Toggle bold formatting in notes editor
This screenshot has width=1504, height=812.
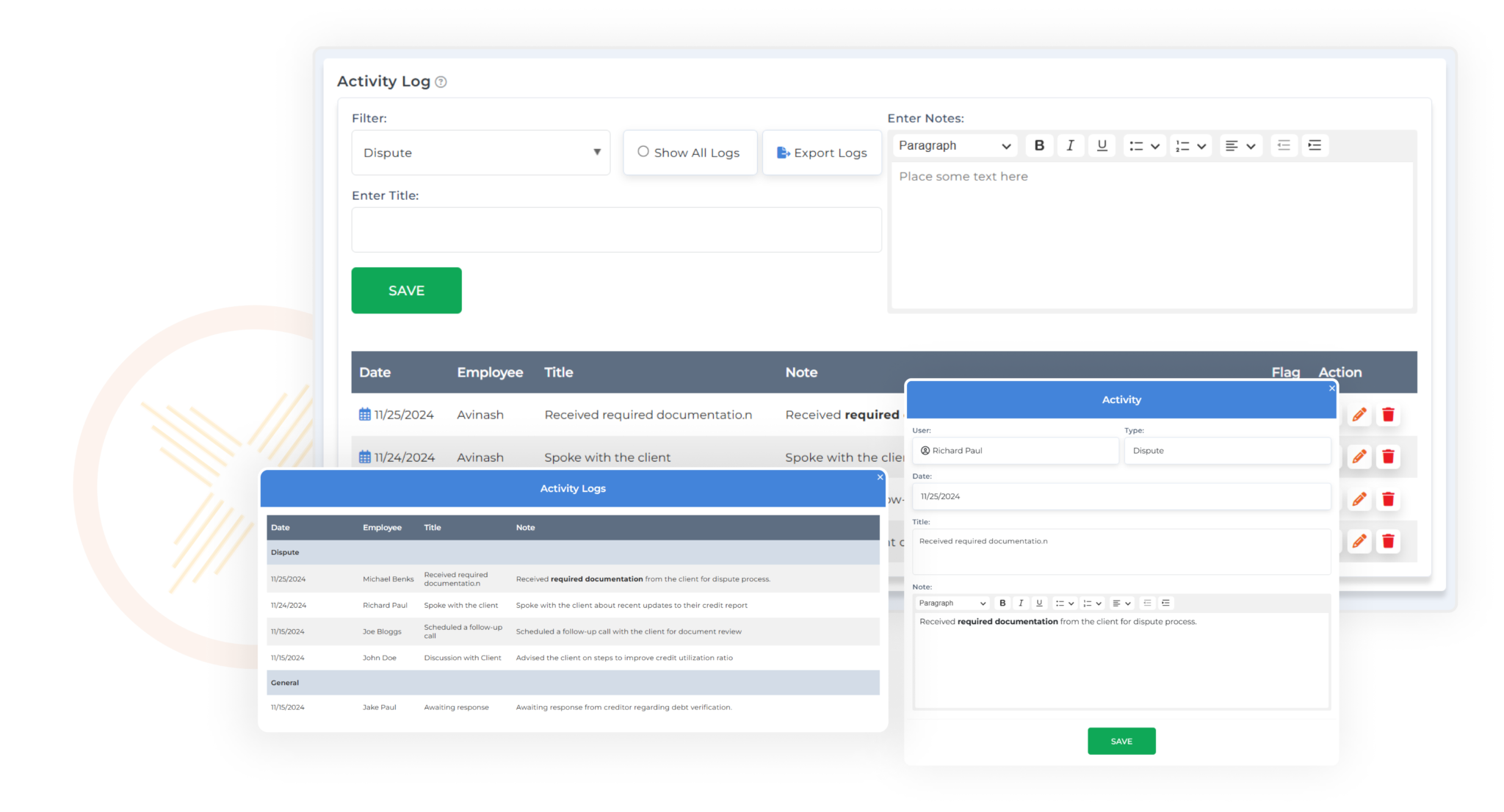1039,145
